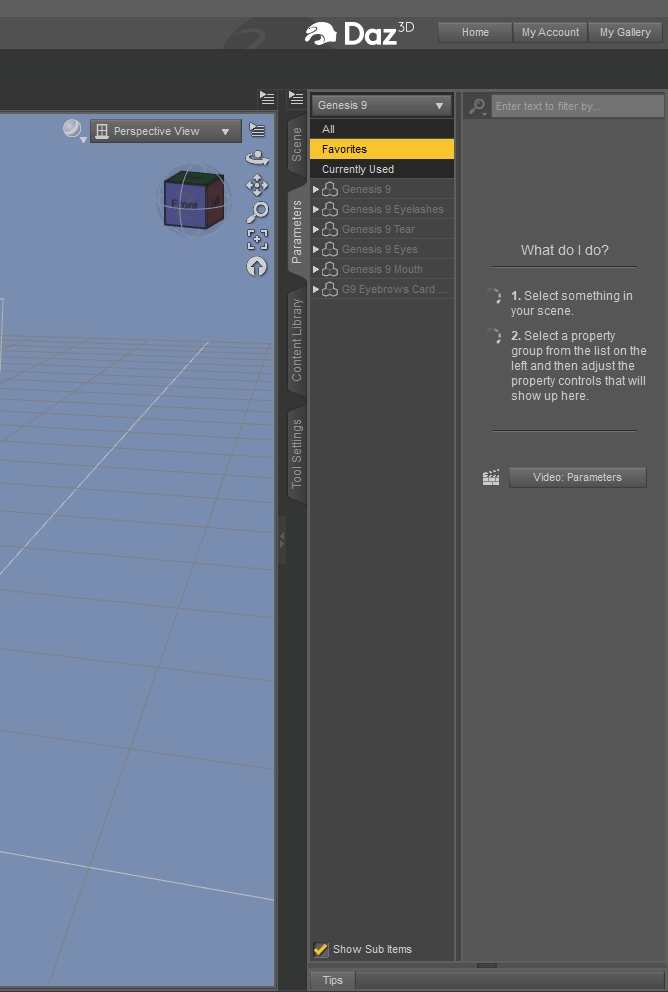Open the Parameters pane option menu icon
The height and width of the screenshot is (992, 668).
click(x=296, y=98)
